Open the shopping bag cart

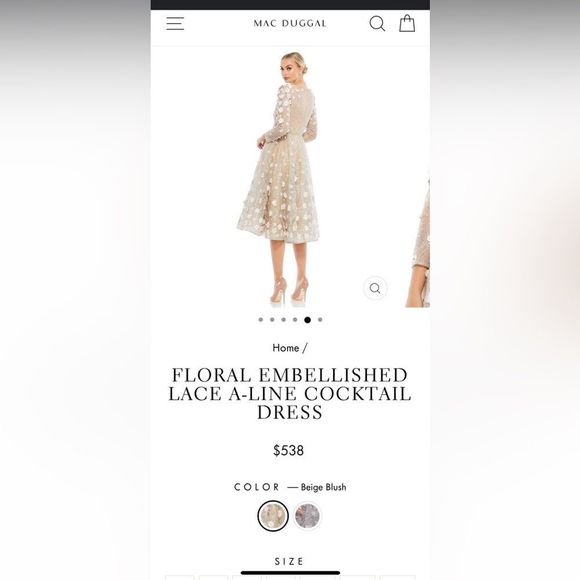pos(407,23)
